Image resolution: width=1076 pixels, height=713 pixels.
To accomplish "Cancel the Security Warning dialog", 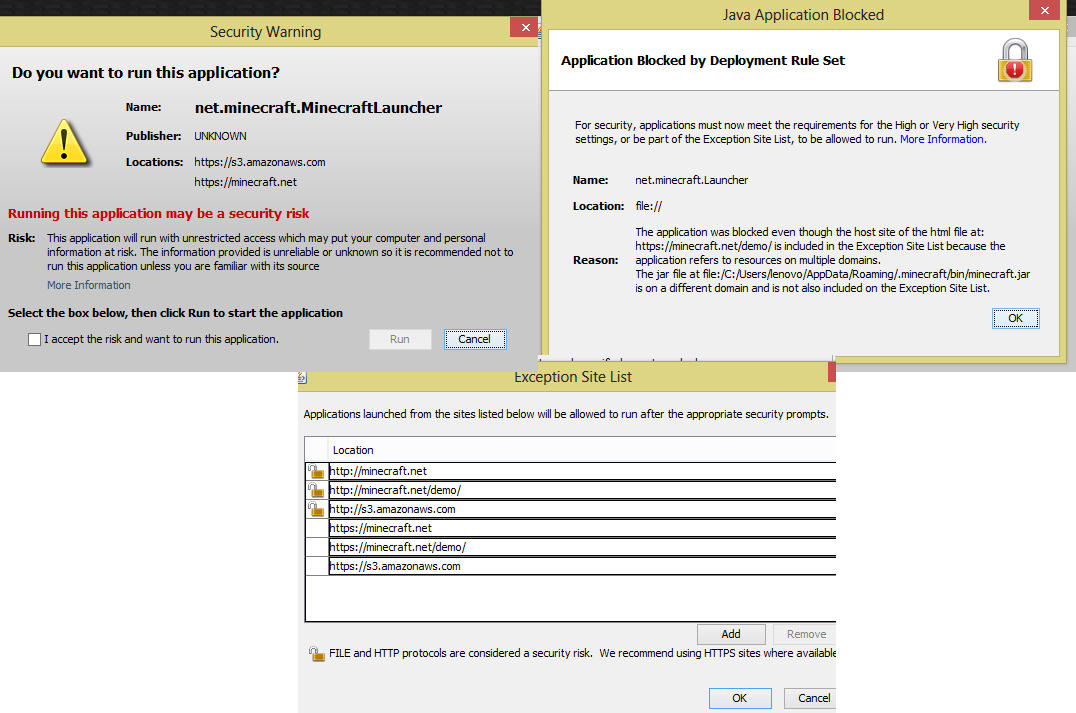I will pos(475,339).
